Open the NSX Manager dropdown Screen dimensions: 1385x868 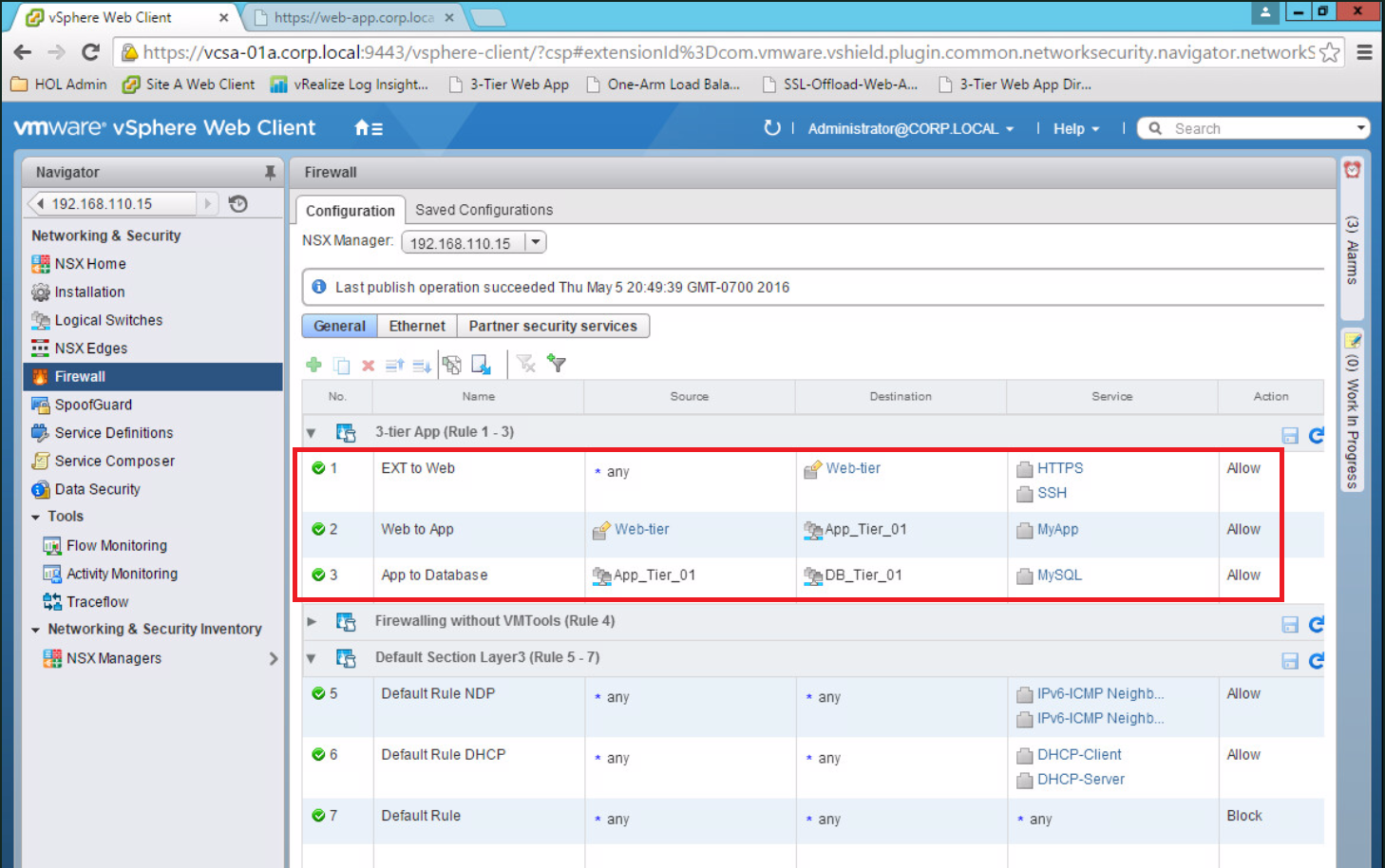(536, 242)
